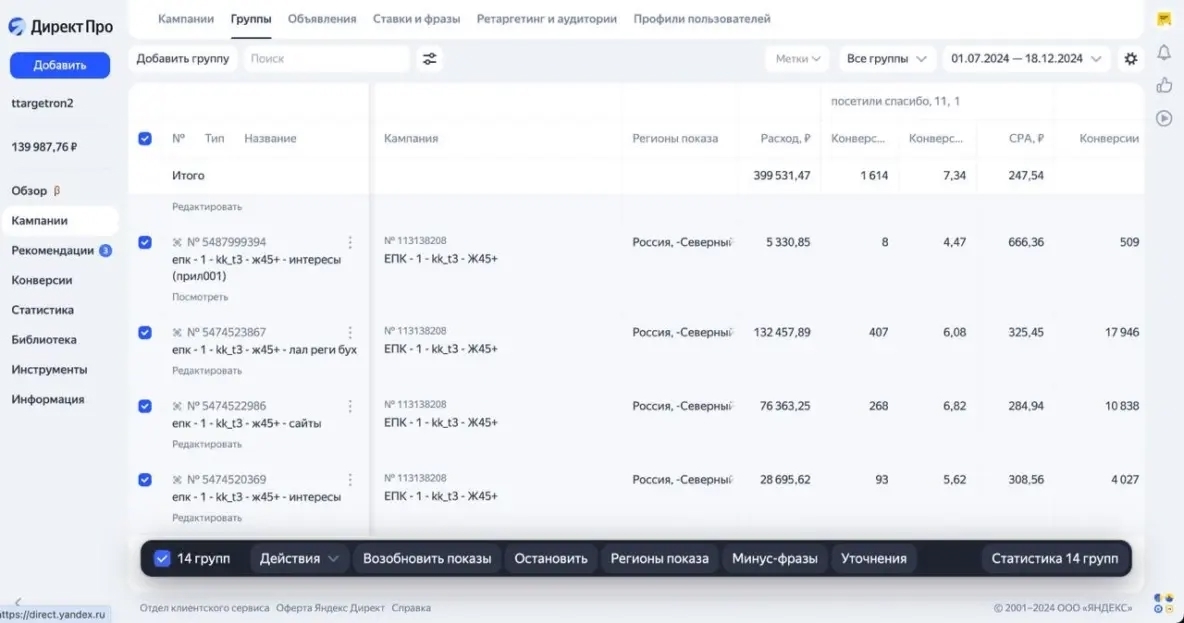Click Добавить группу button
This screenshot has height=623, width=1184.
[x=183, y=59]
